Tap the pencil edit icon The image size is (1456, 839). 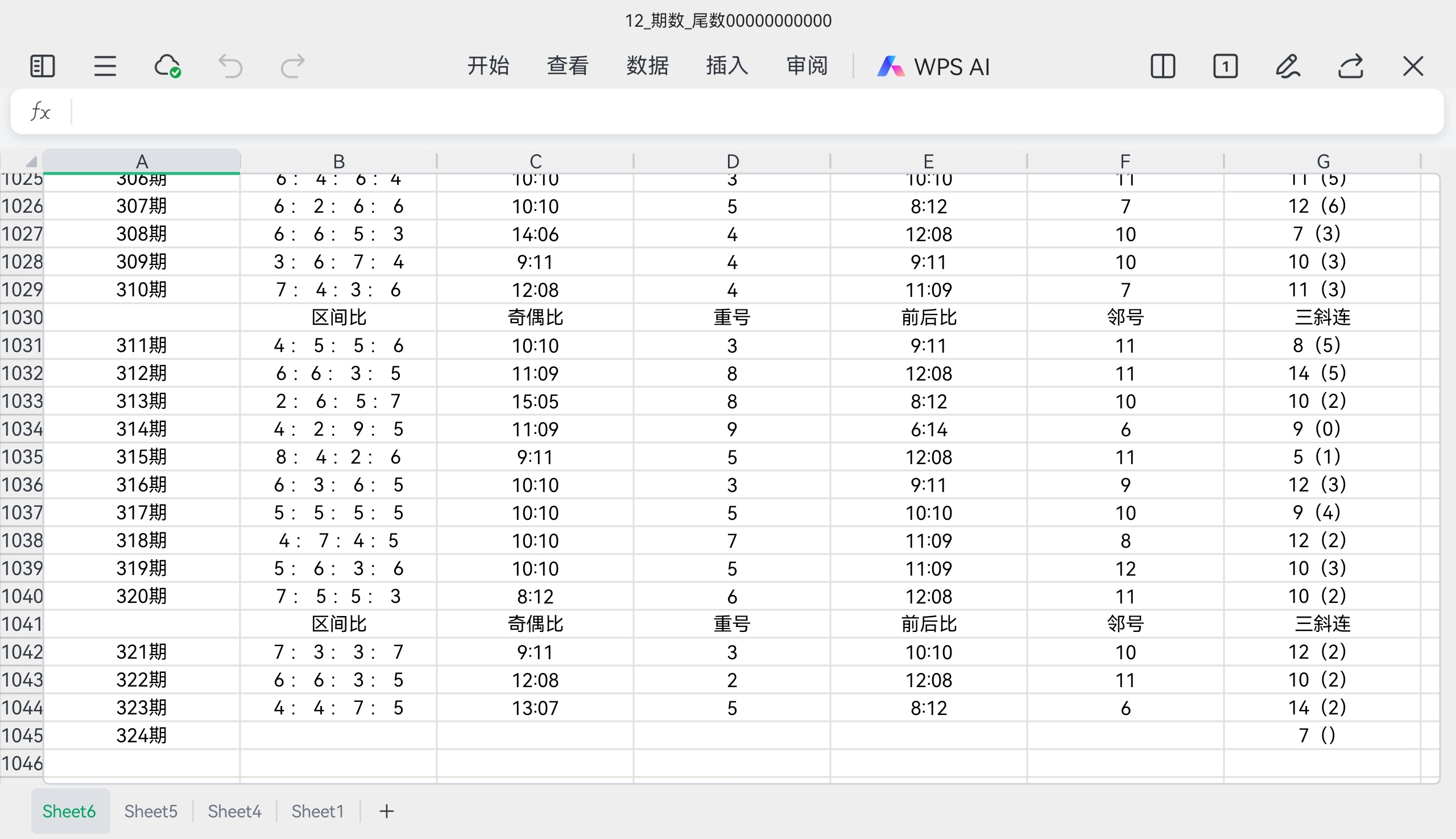[1288, 67]
